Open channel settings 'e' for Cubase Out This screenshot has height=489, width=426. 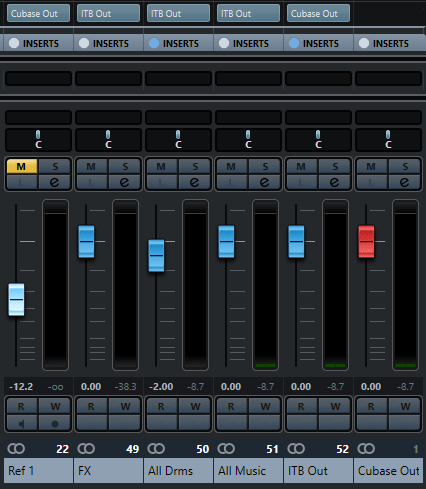click(x=405, y=182)
